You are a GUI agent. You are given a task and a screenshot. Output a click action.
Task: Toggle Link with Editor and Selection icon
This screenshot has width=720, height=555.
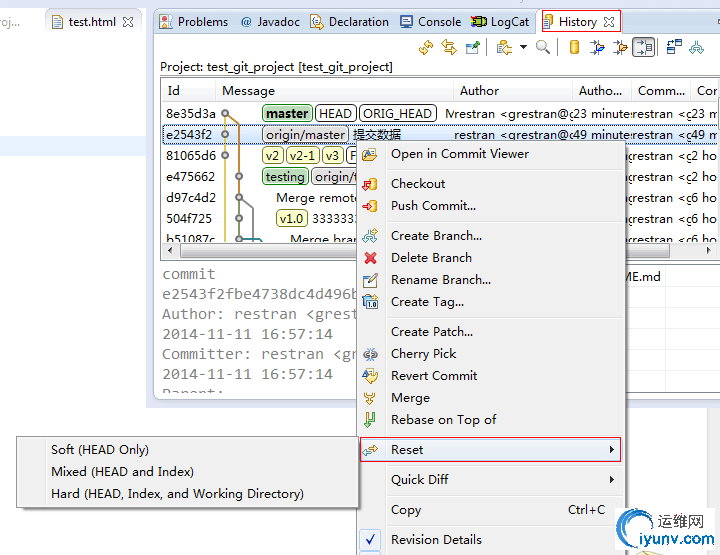449,47
